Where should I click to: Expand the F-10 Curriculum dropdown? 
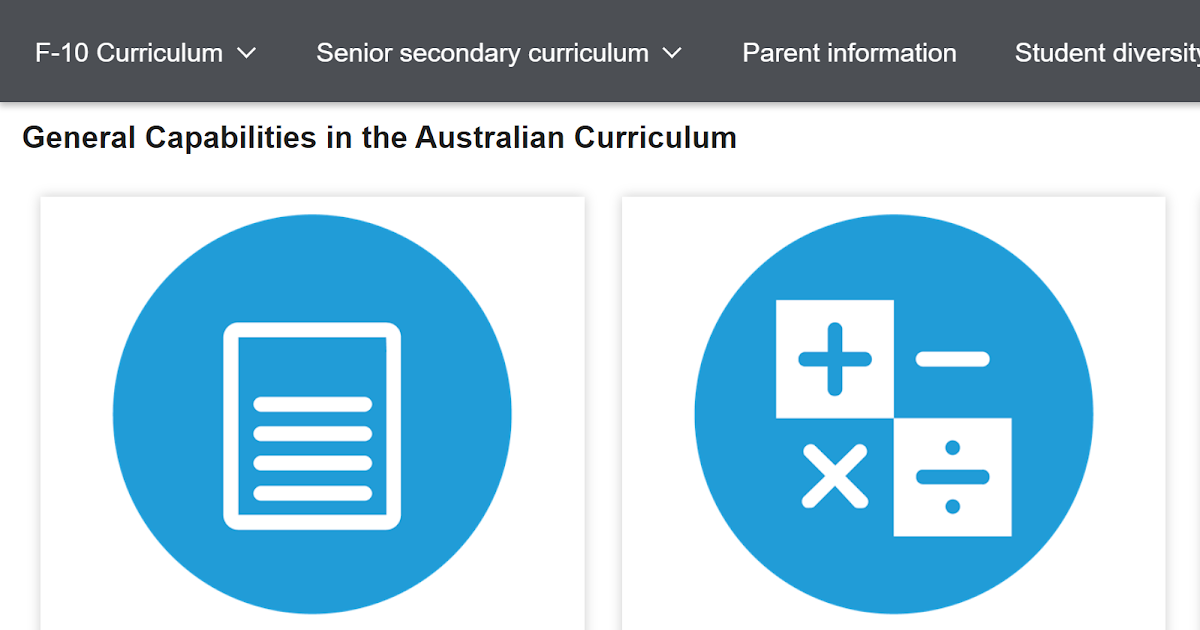pyautogui.click(x=130, y=53)
